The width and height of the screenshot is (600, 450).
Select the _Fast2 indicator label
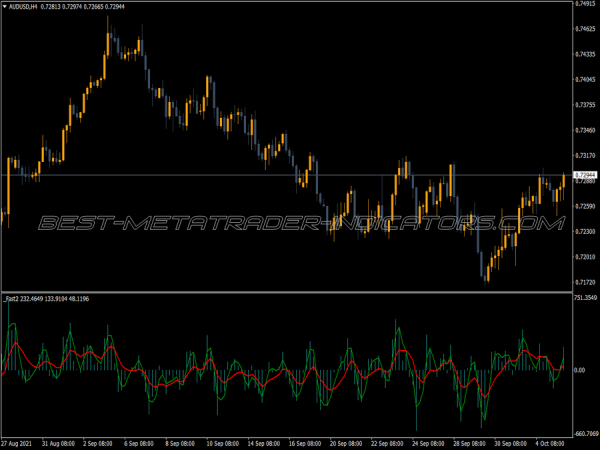[x=14, y=298]
